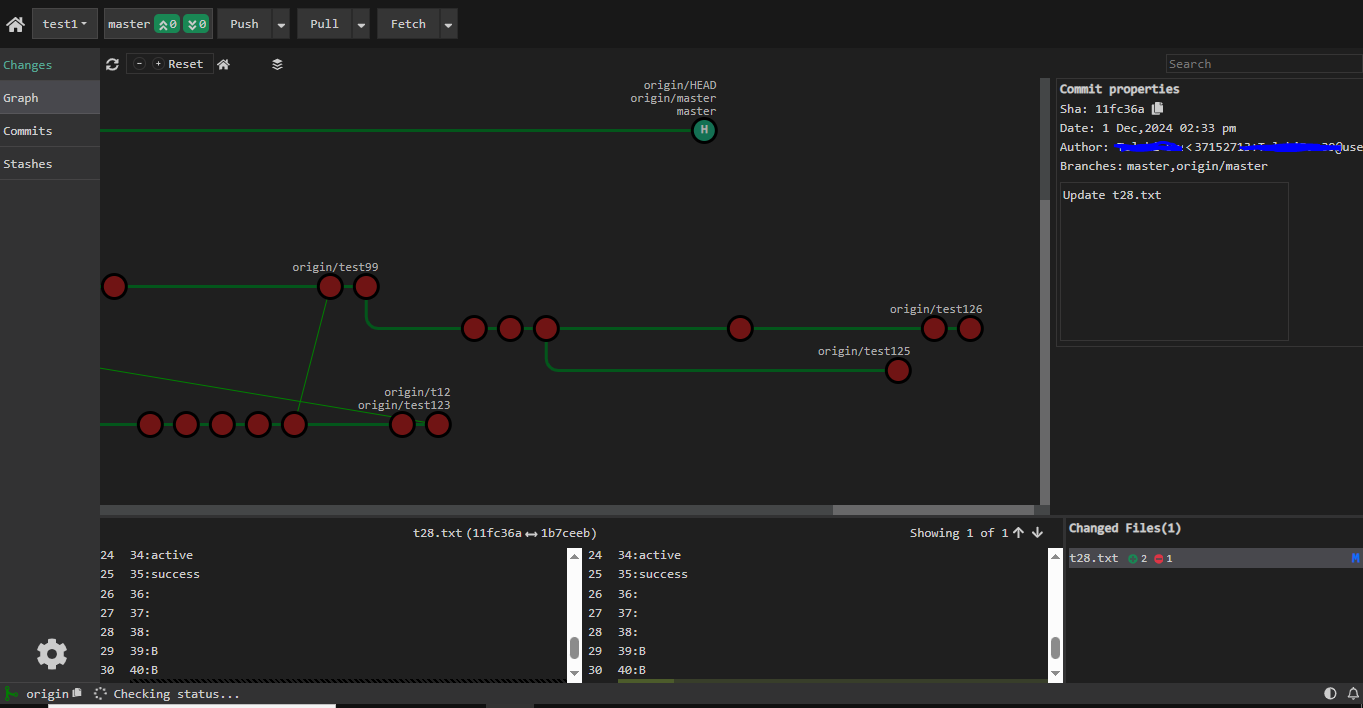
Task: Go to previous diff change arrow
Action: (x=1018, y=533)
